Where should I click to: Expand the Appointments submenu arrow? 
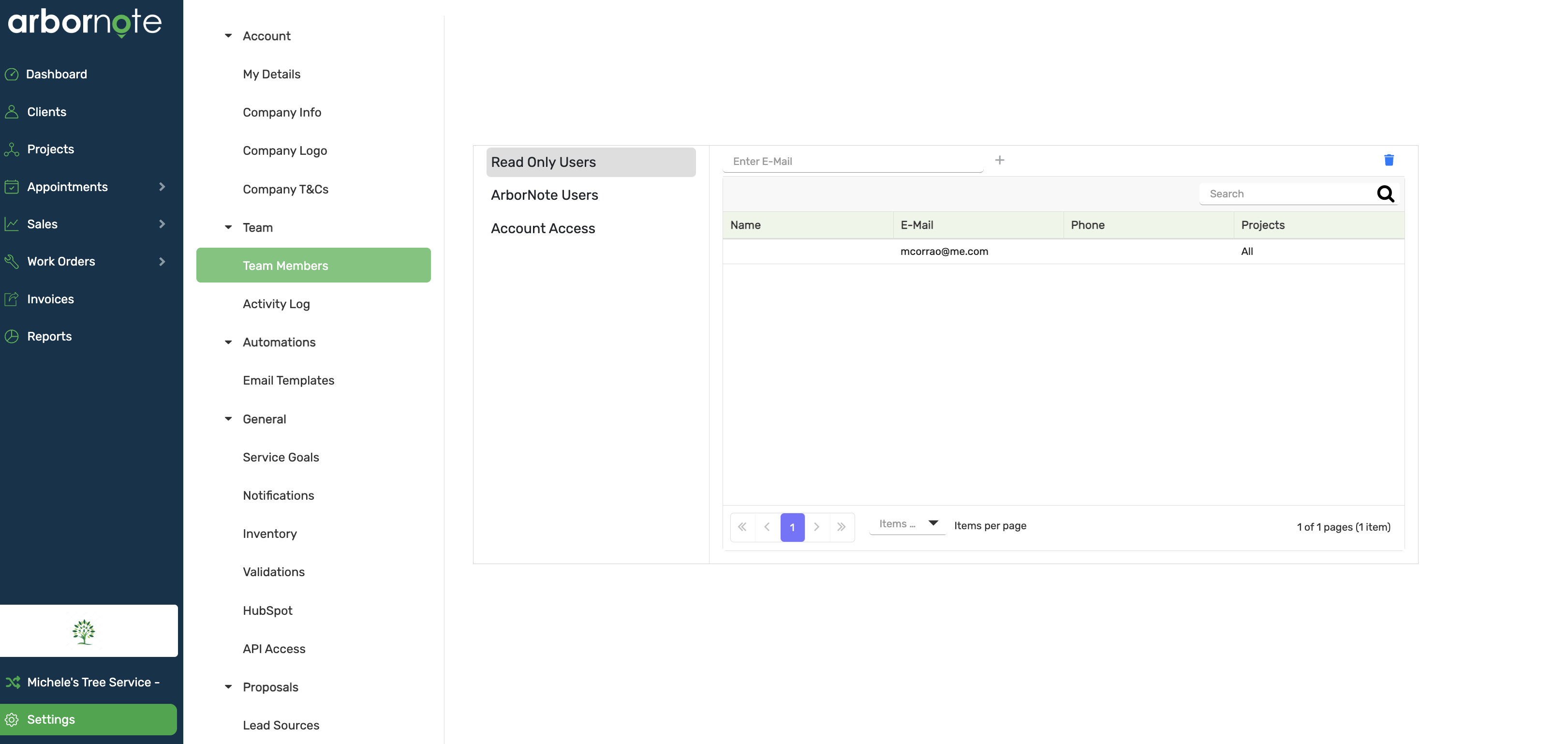(x=162, y=187)
